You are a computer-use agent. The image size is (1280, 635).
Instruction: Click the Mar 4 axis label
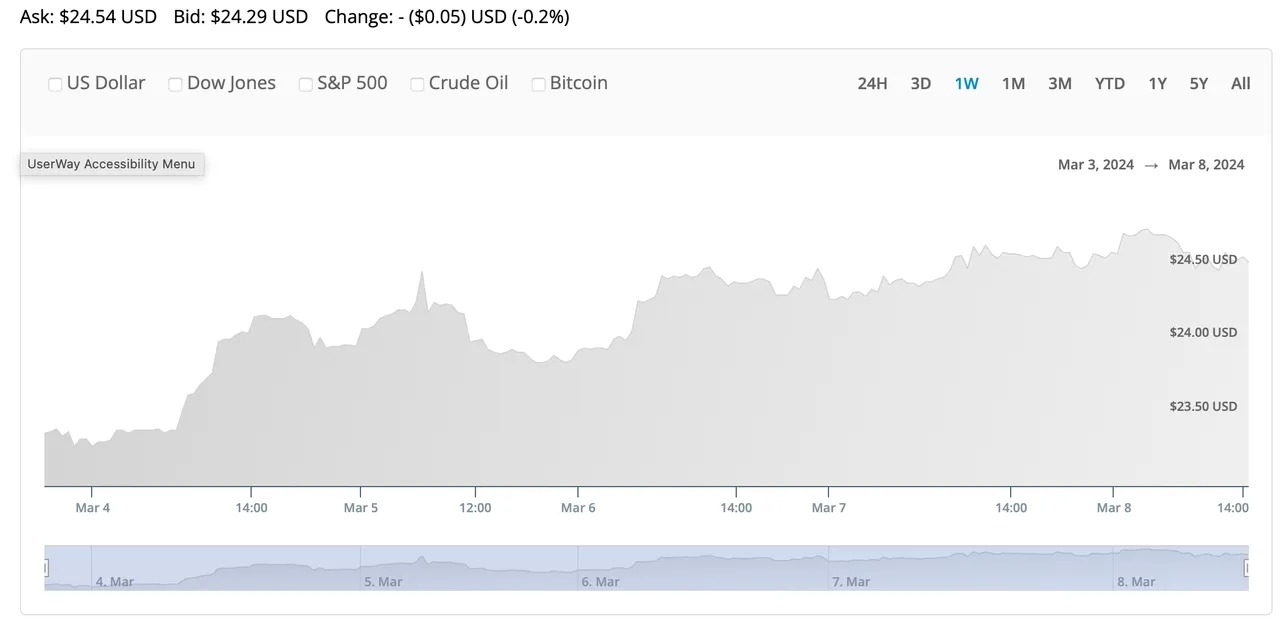click(x=93, y=508)
